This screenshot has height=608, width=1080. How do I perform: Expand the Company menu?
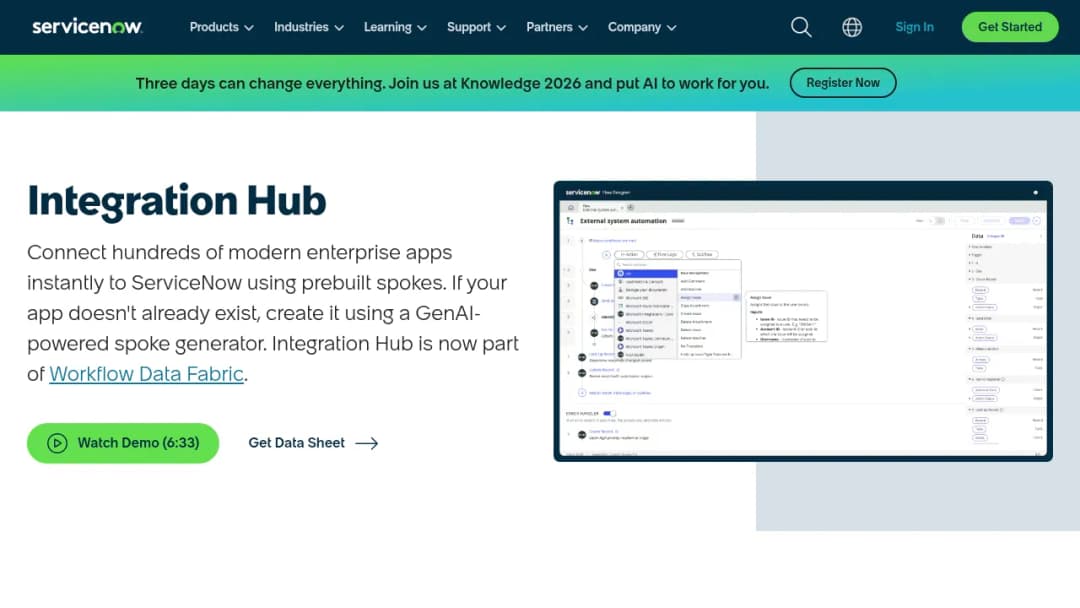point(642,27)
